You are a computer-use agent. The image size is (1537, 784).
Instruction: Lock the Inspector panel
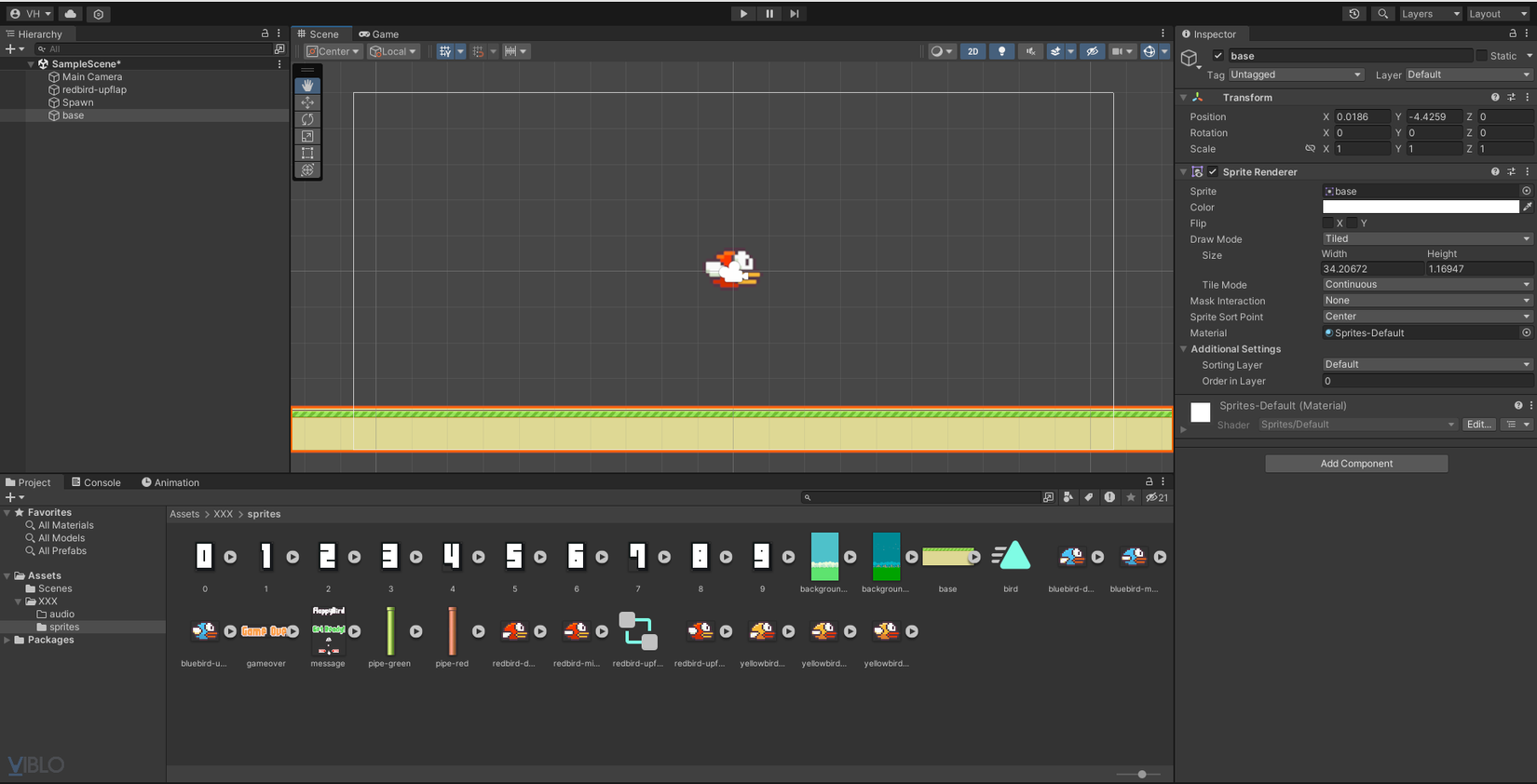tap(1513, 34)
